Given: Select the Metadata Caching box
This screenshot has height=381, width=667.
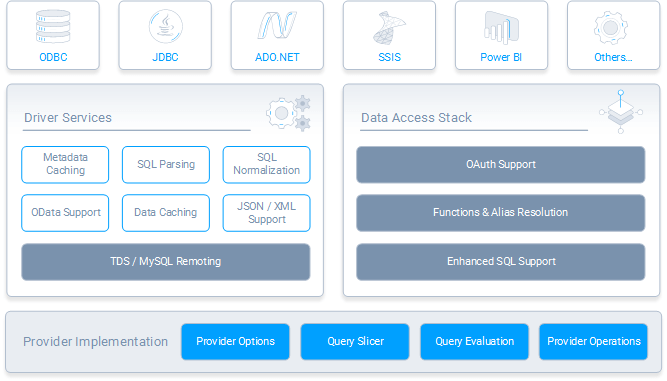Looking at the screenshot, I should (x=65, y=165).
